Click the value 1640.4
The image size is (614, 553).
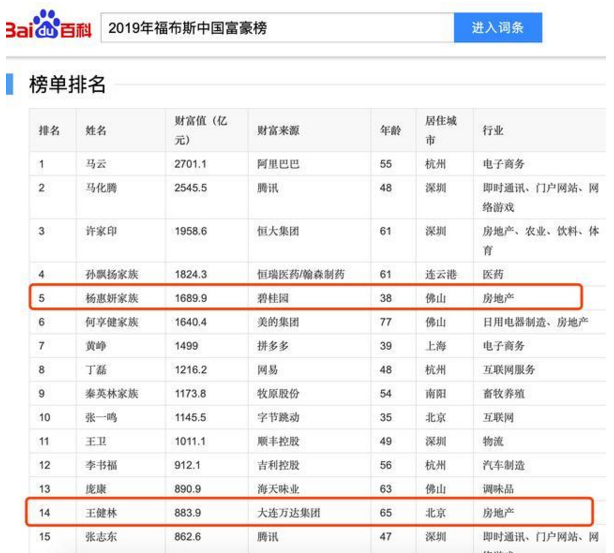[x=191, y=322]
